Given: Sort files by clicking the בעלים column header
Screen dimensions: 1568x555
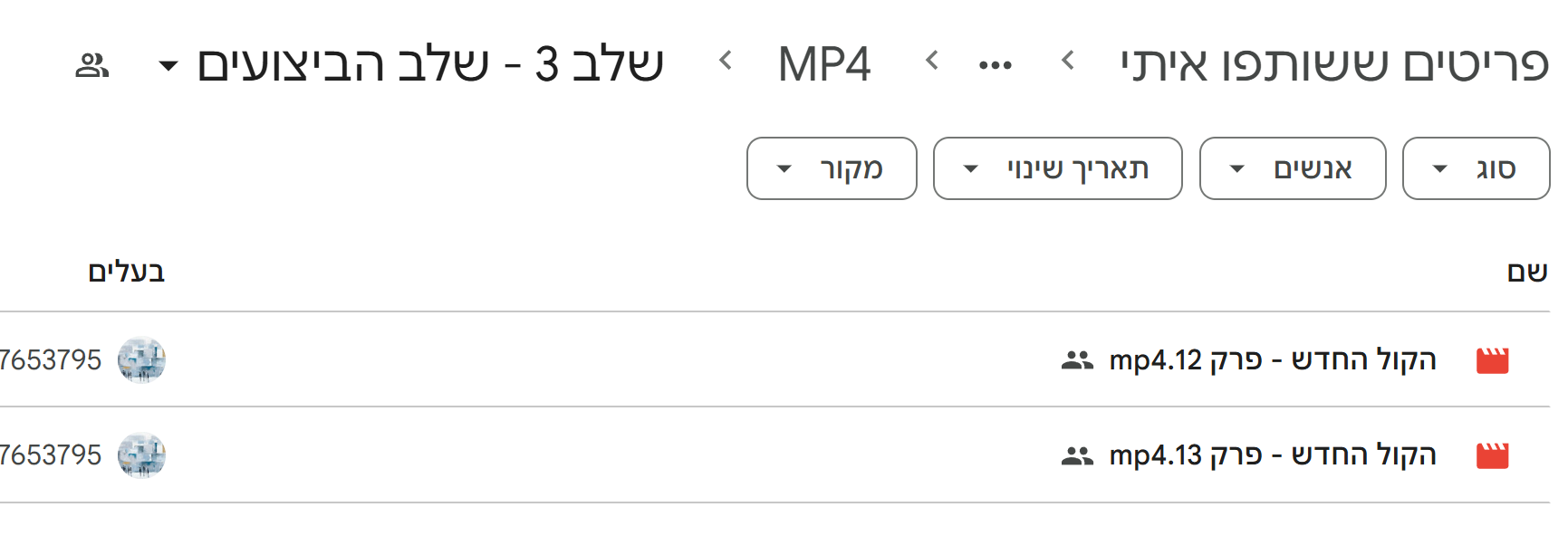Looking at the screenshot, I should 128,270.
